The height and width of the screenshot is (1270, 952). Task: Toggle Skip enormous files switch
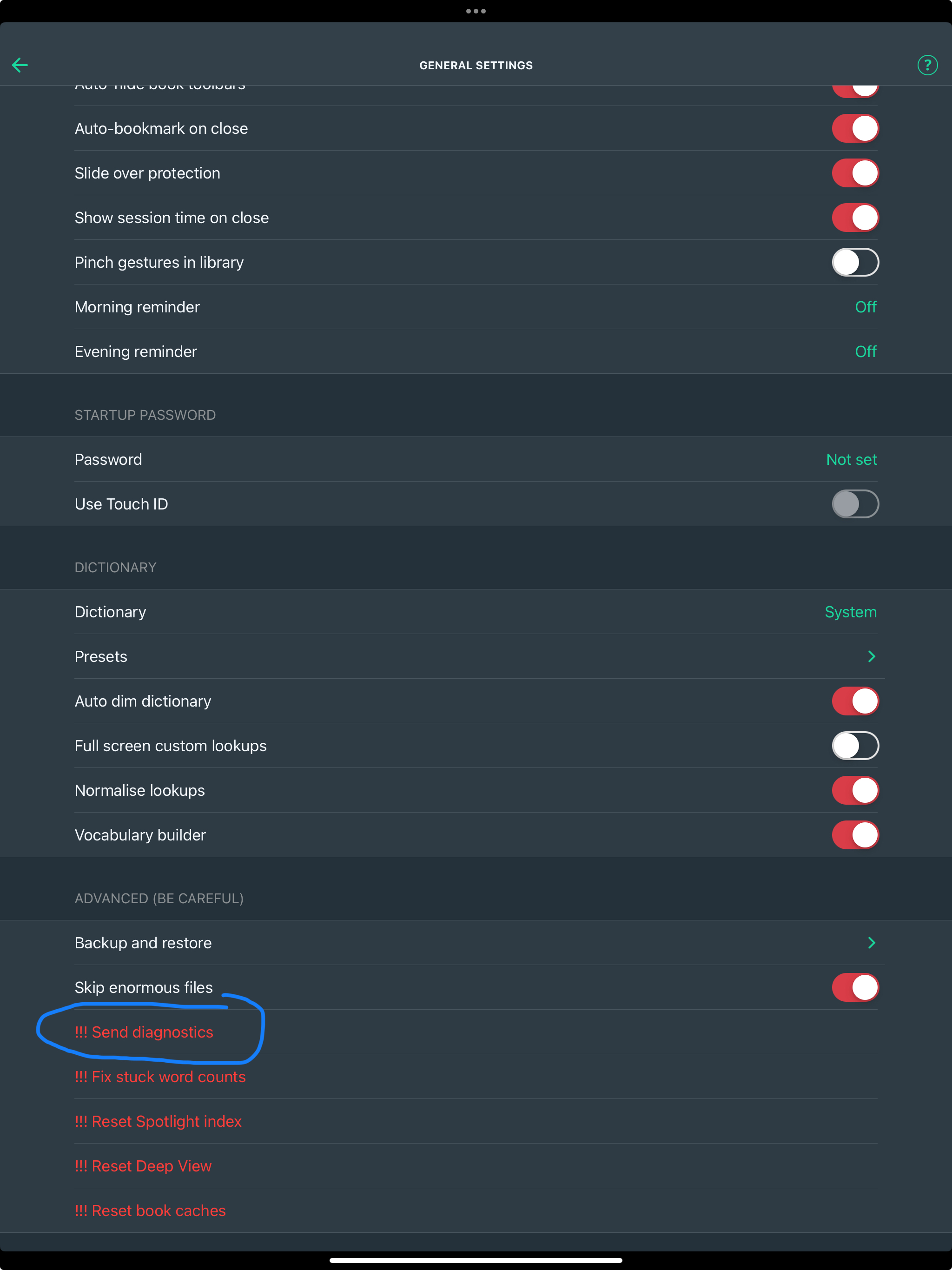[854, 987]
